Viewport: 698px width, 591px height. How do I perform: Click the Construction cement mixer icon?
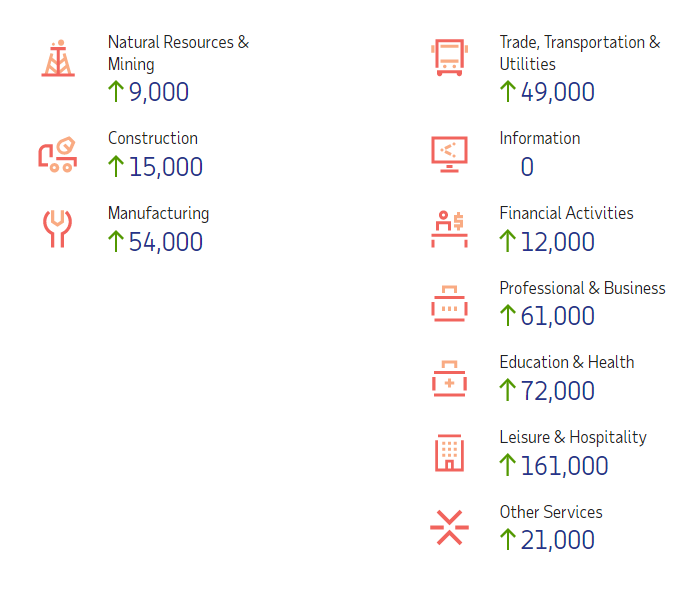(58, 154)
